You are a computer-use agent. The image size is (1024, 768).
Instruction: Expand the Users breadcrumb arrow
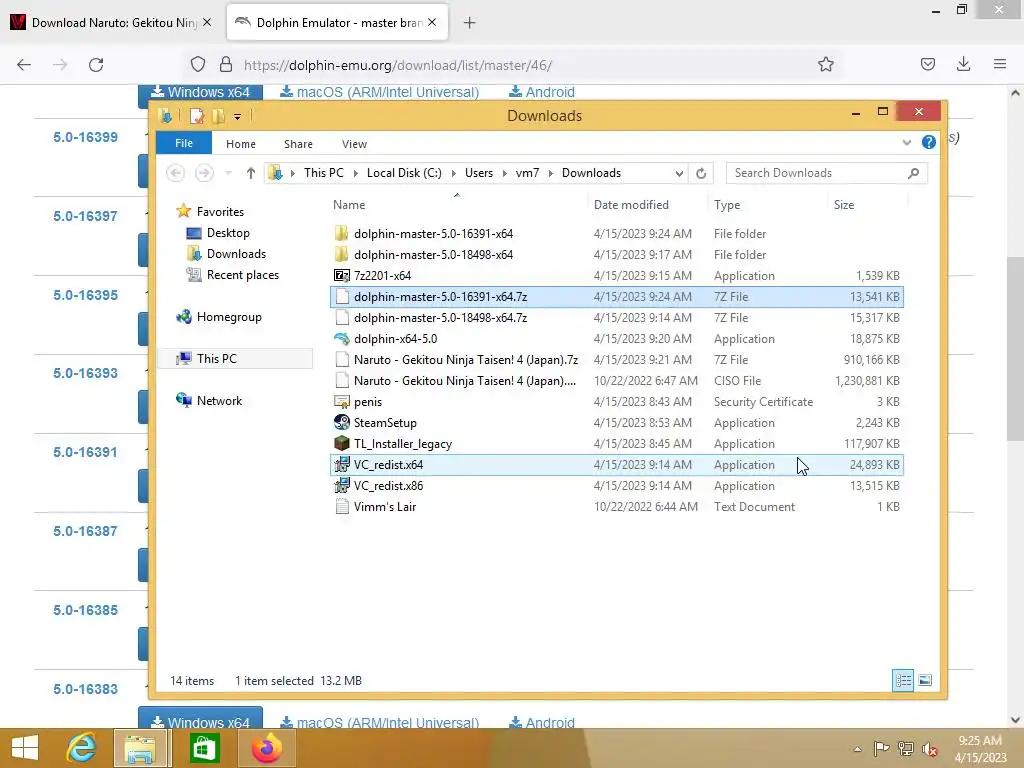click(504, 173)
